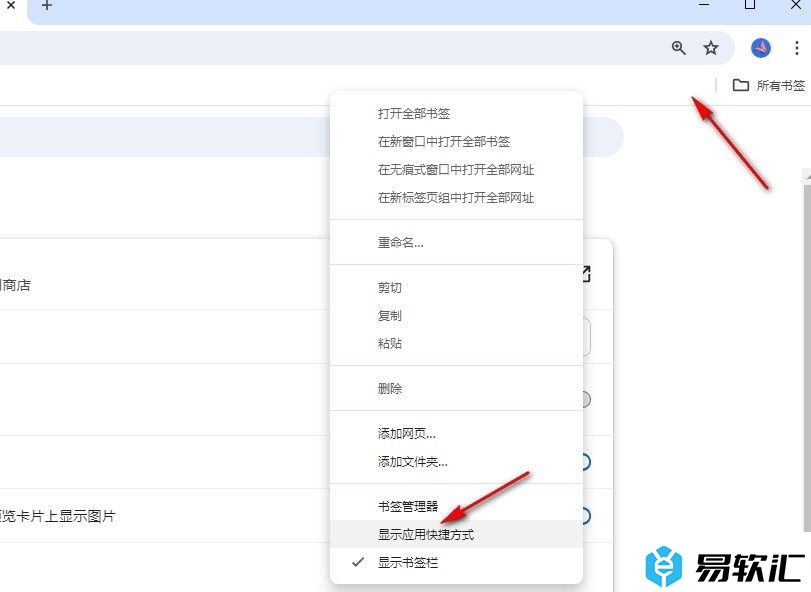Uncheck 显示书签栏 in the context menu

coord(407,563)
